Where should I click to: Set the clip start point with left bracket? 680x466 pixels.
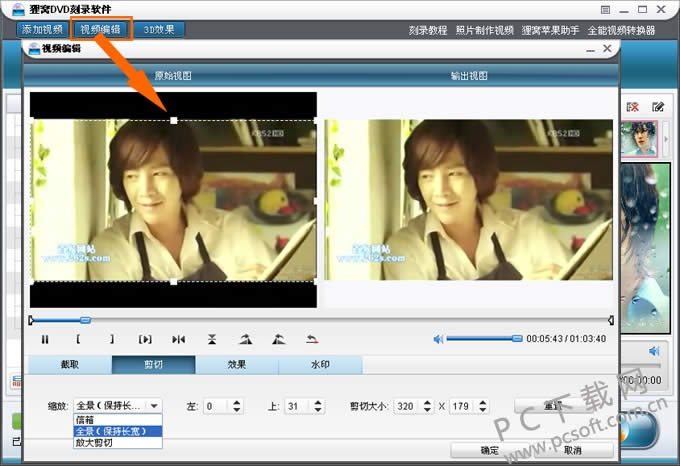[78, 339]
